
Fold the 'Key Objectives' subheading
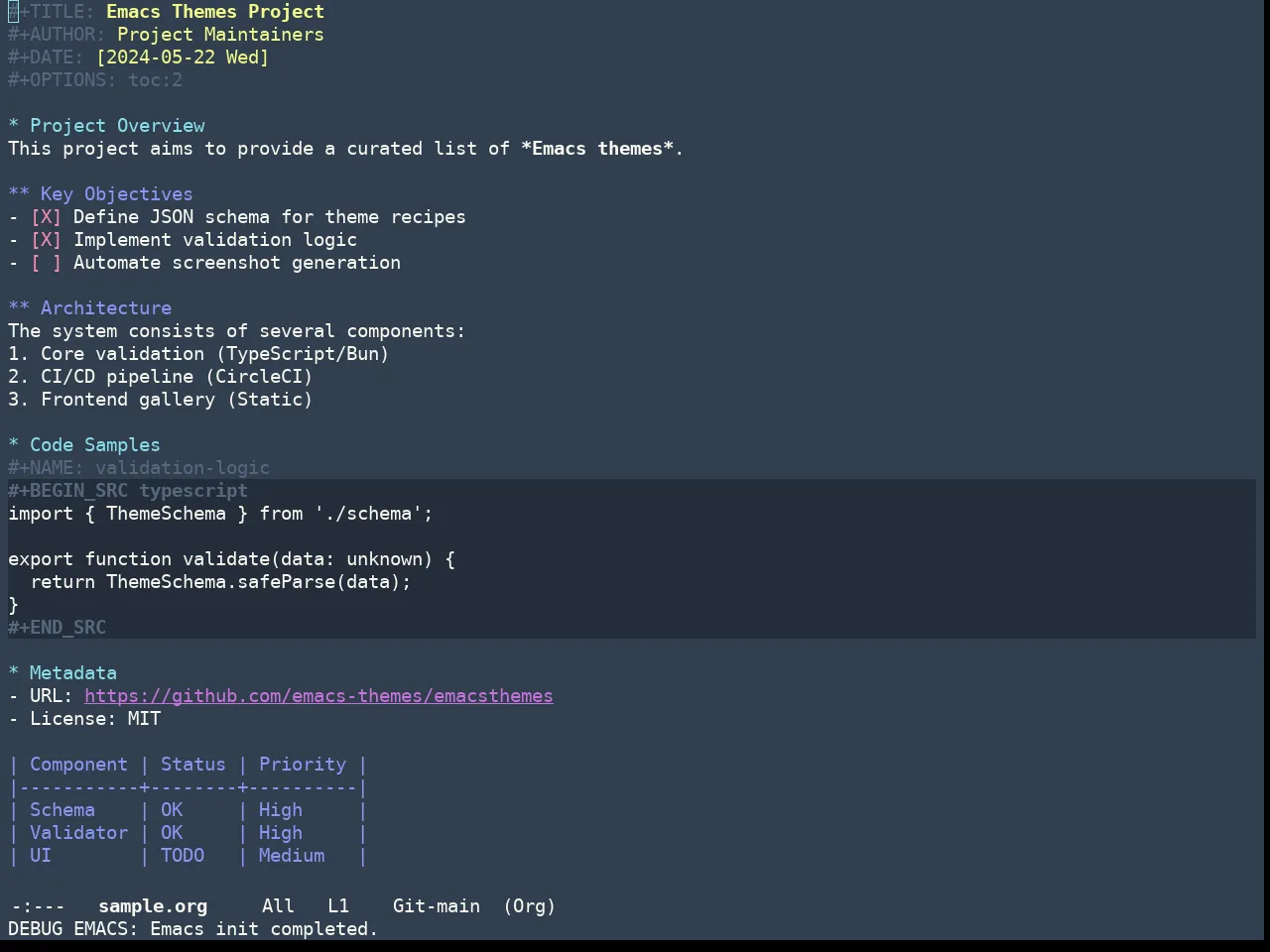(x=101, y=194)
